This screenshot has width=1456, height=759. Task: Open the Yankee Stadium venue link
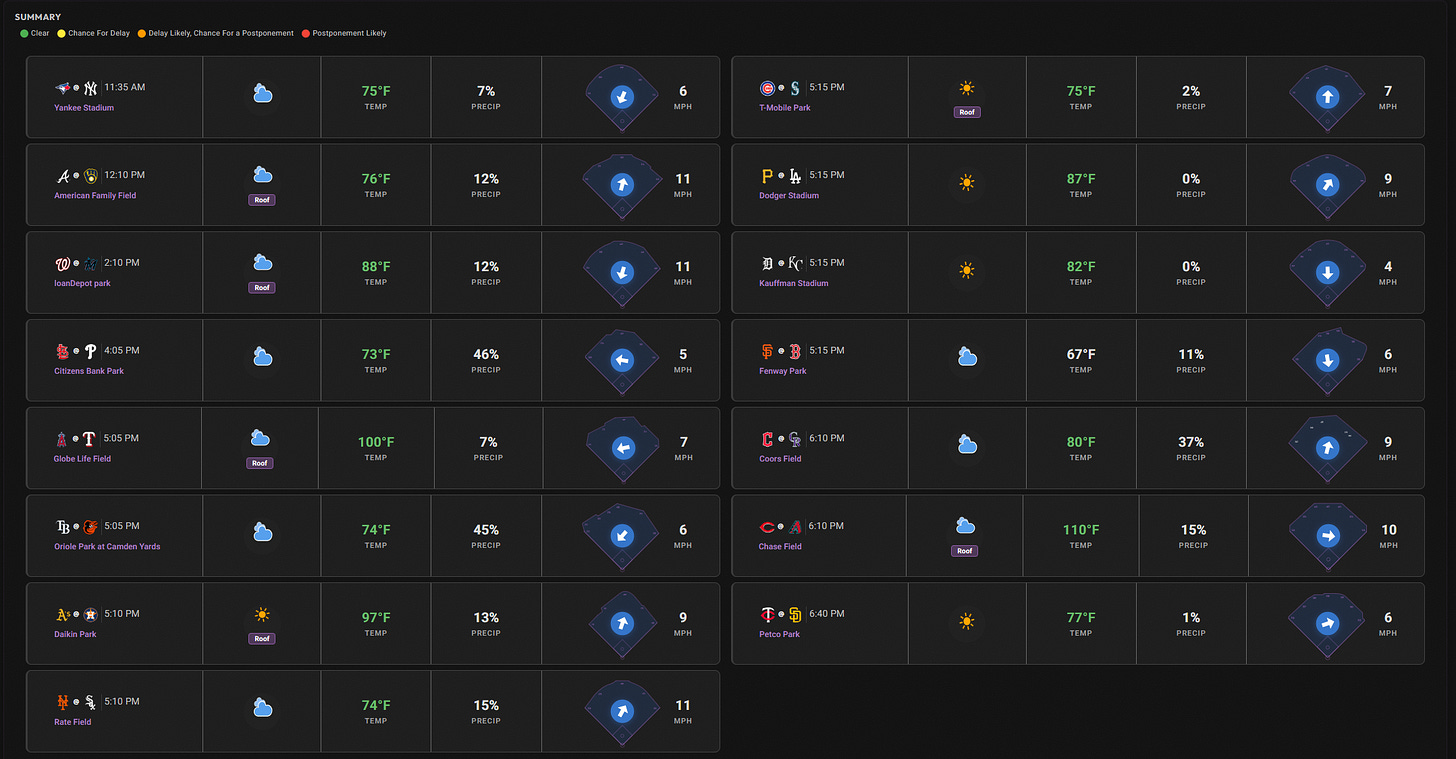tap(84, 107)
